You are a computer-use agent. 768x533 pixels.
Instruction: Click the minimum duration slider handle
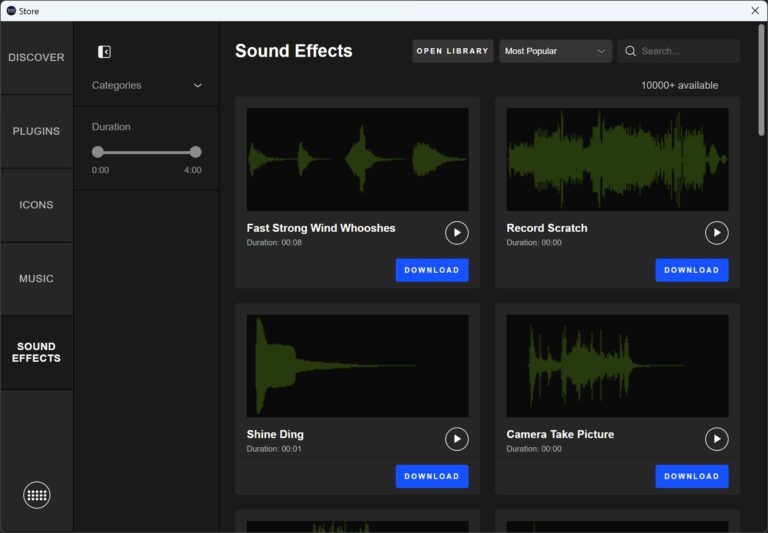[x=98, y=152]
